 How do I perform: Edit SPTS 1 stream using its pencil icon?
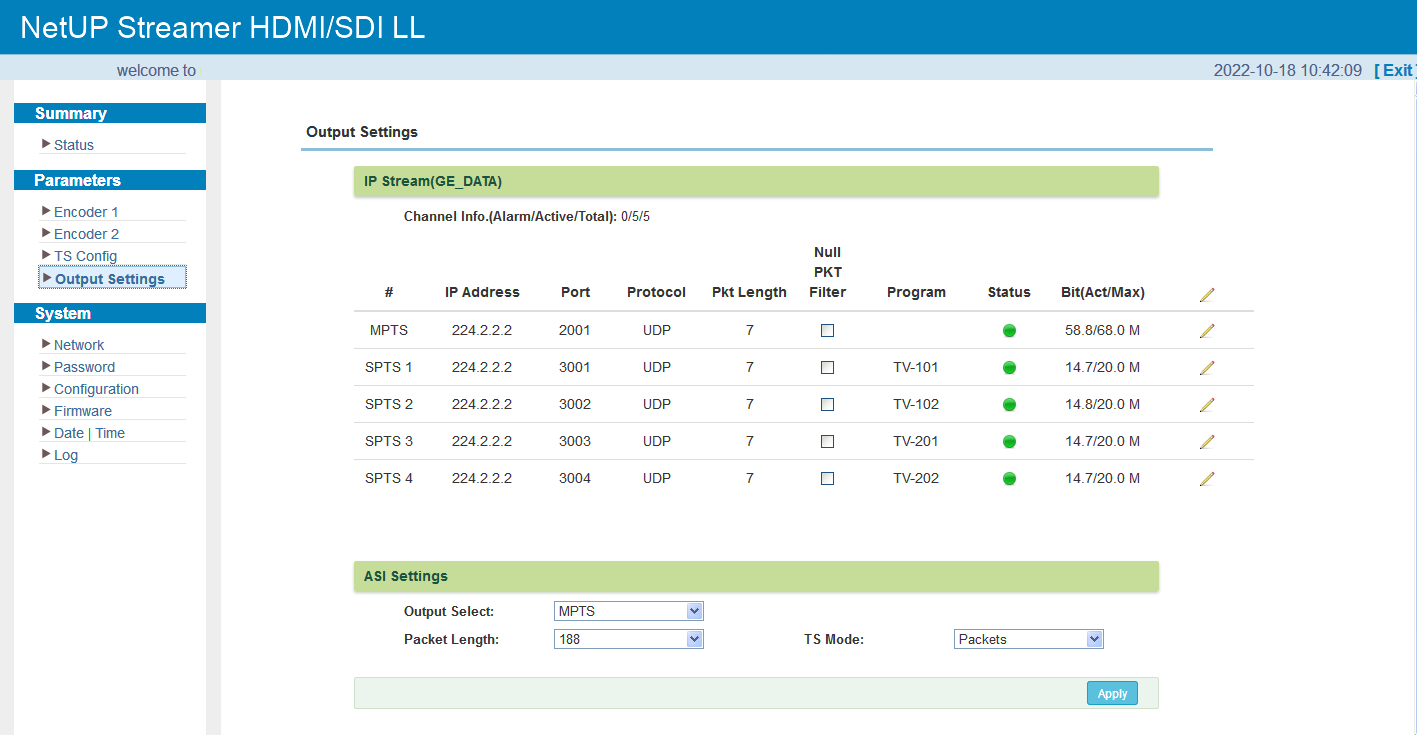tap(1207, 368)
